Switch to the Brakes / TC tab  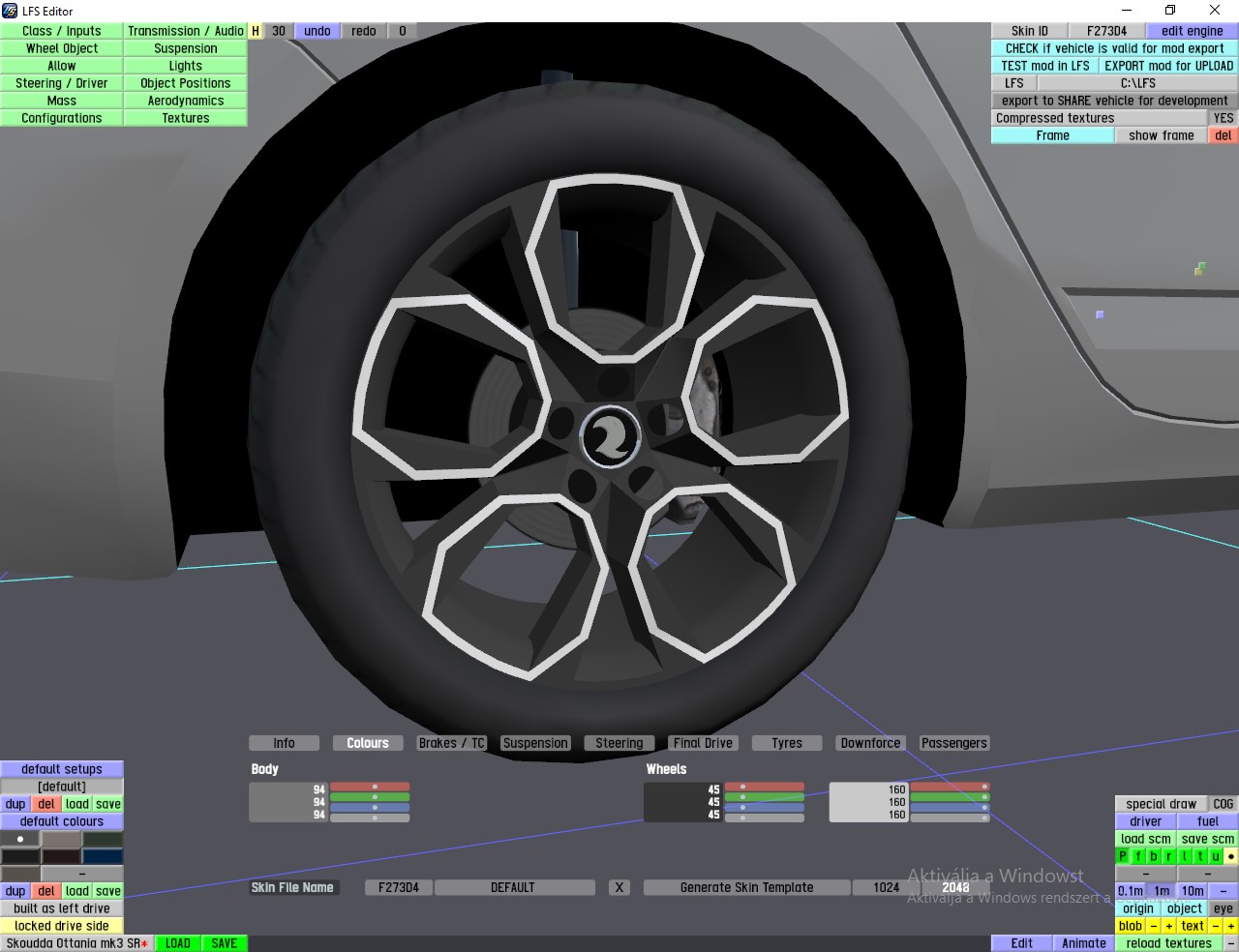click(x=451, y=743)
